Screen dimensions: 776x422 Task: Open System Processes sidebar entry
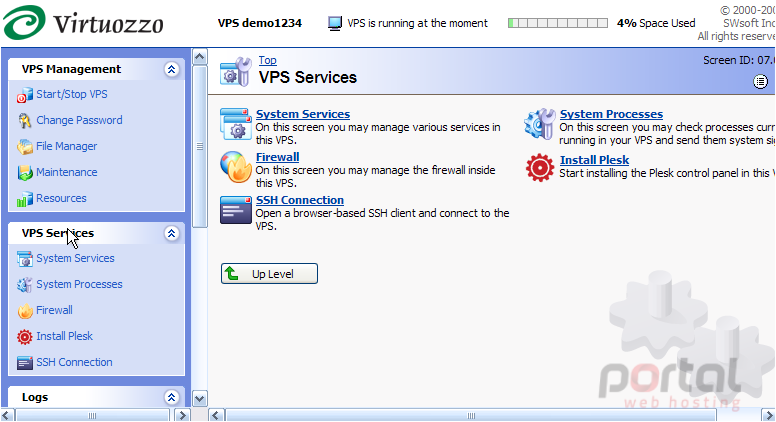[79, 284]
